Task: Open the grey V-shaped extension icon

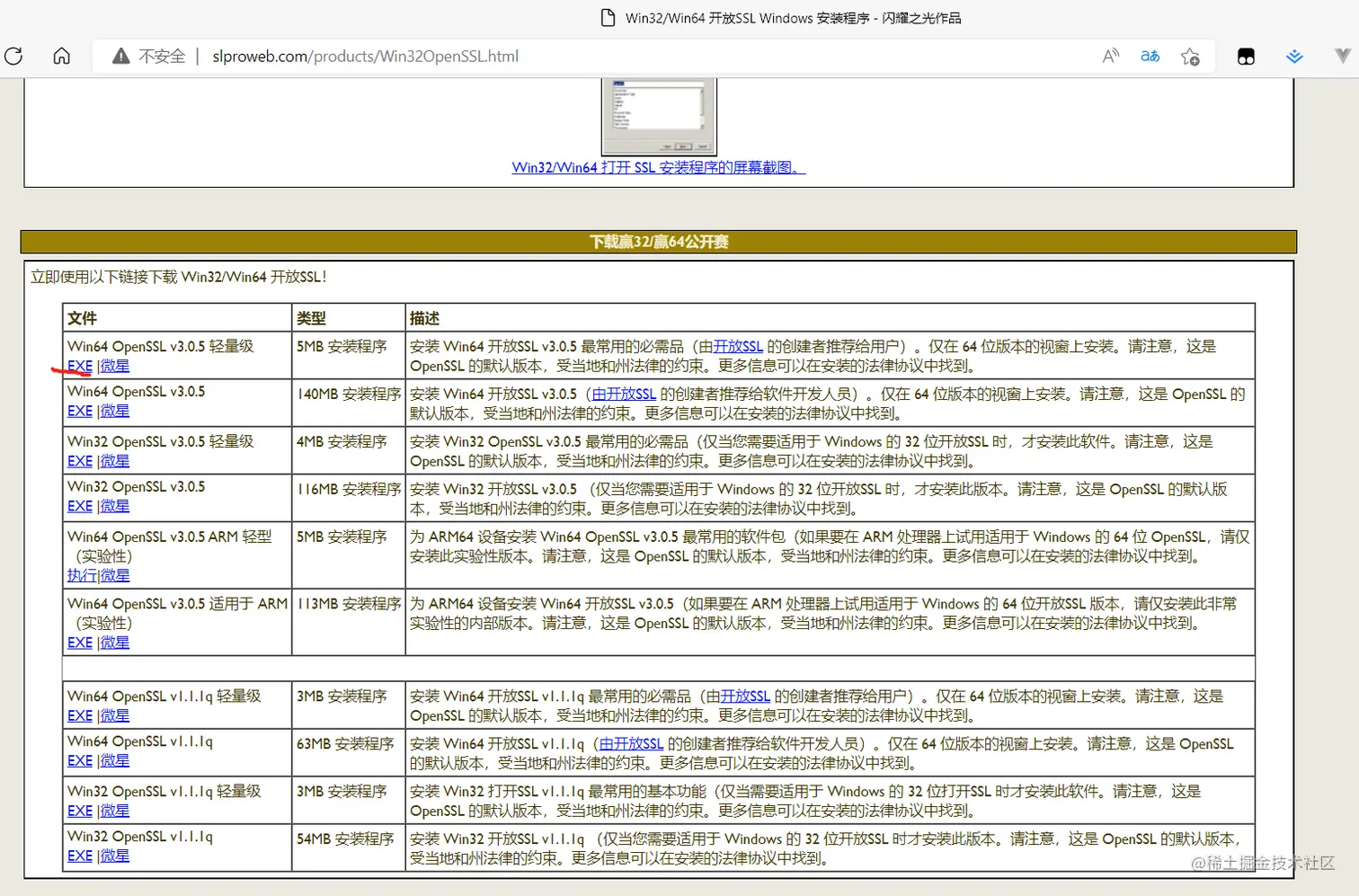Action: click(x=1343, y=56)
